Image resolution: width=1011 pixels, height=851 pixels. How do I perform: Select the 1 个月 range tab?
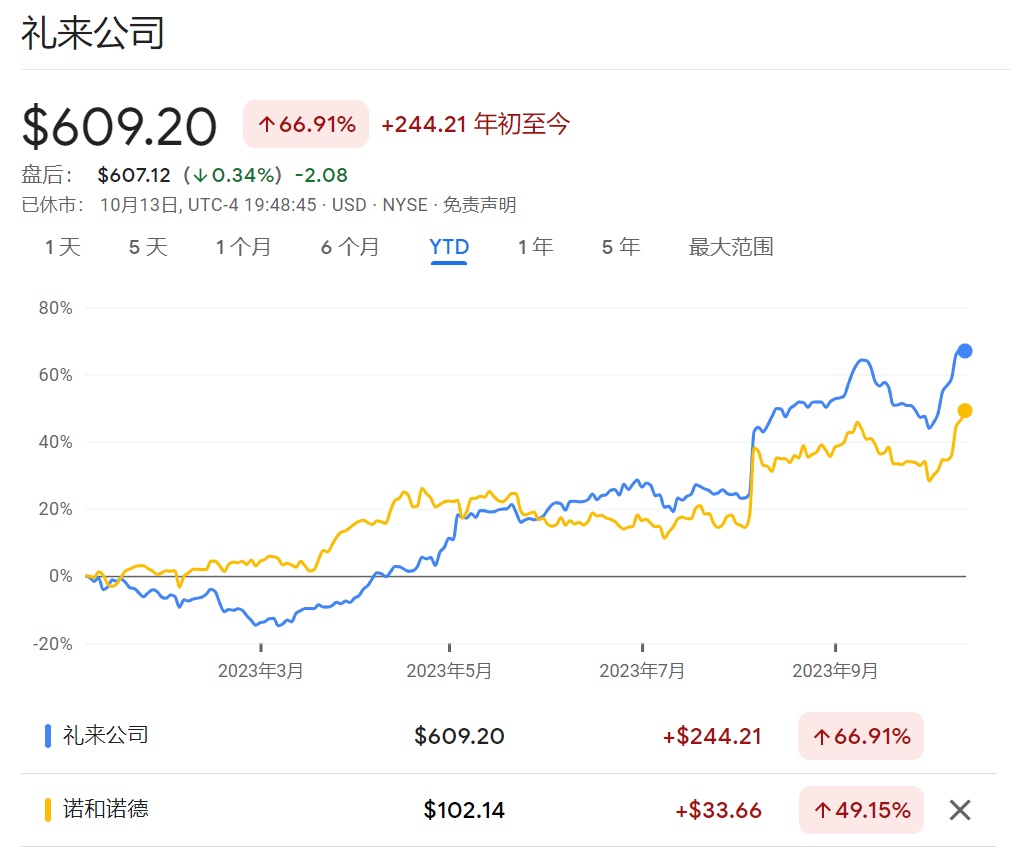[243, 247]
